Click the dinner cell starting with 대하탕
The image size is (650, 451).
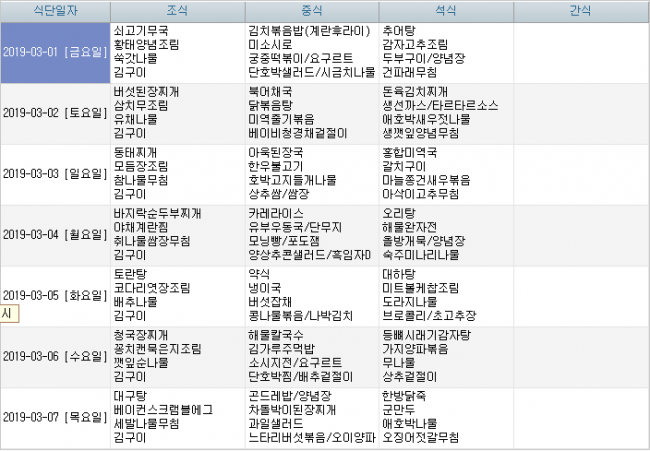point(445,295)
